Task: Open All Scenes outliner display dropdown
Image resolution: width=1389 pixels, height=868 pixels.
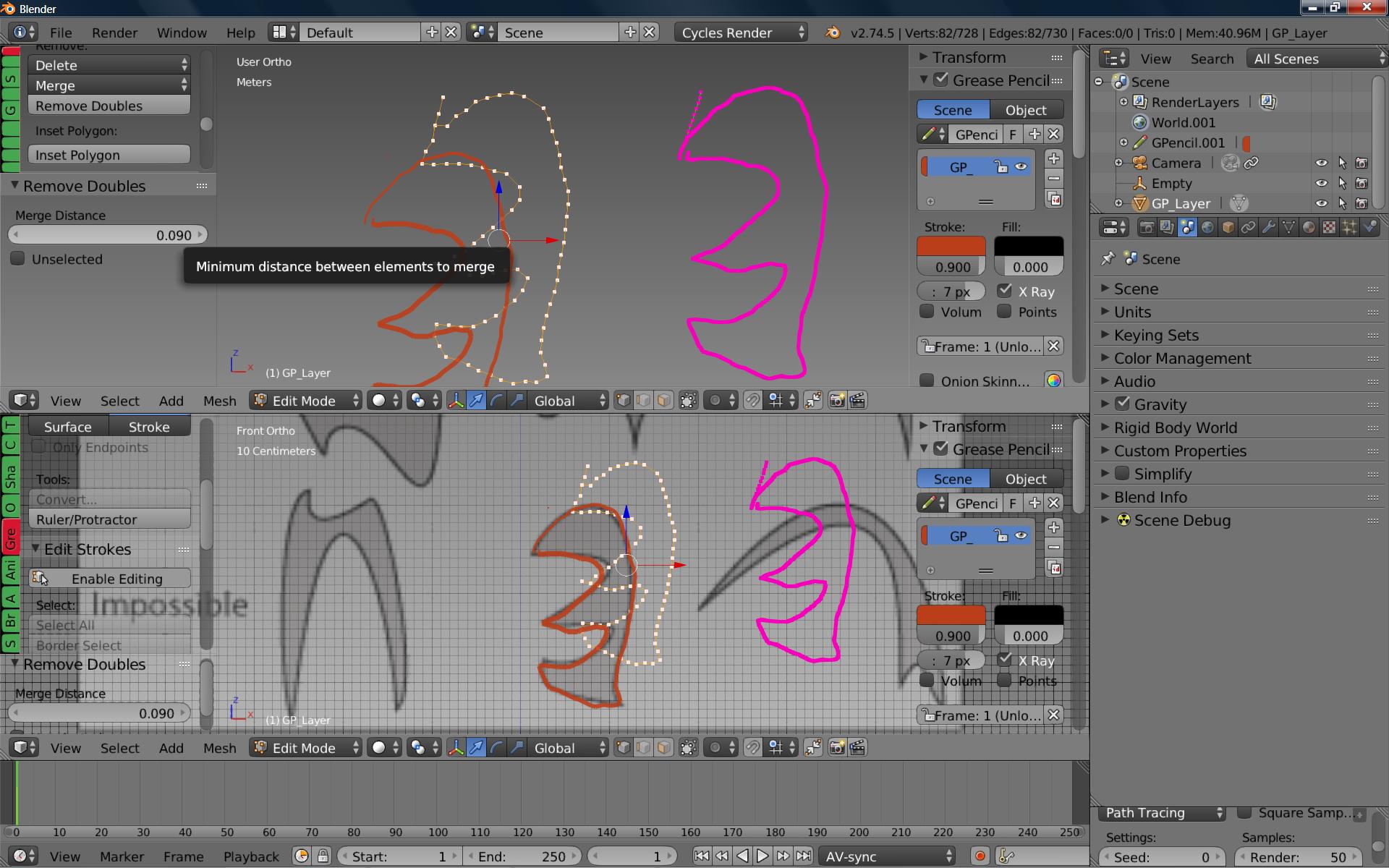Action: click(1317, 59)
